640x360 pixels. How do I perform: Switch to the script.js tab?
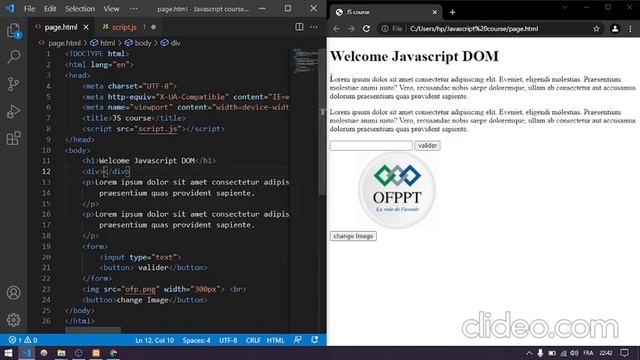click(124, 27)
